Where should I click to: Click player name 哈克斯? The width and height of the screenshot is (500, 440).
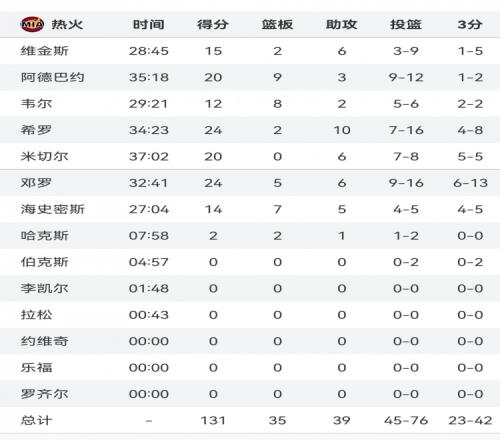click(45, 236)
